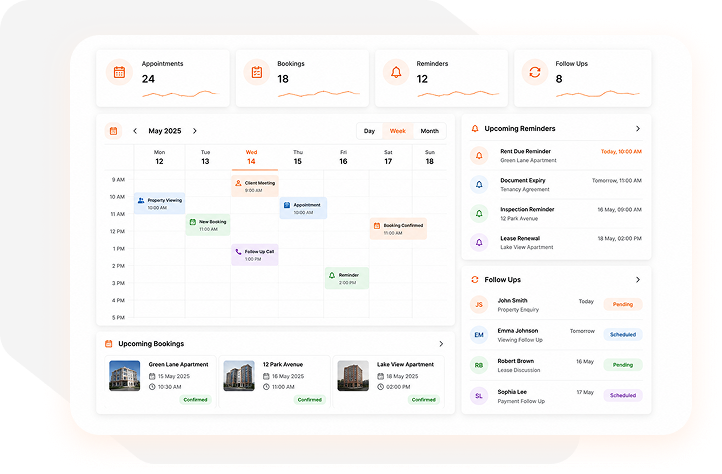The height and width of the screenshot is (474, 722).
Task: Click the RB avatar for Robert Brown
Action: click(479, 365)
